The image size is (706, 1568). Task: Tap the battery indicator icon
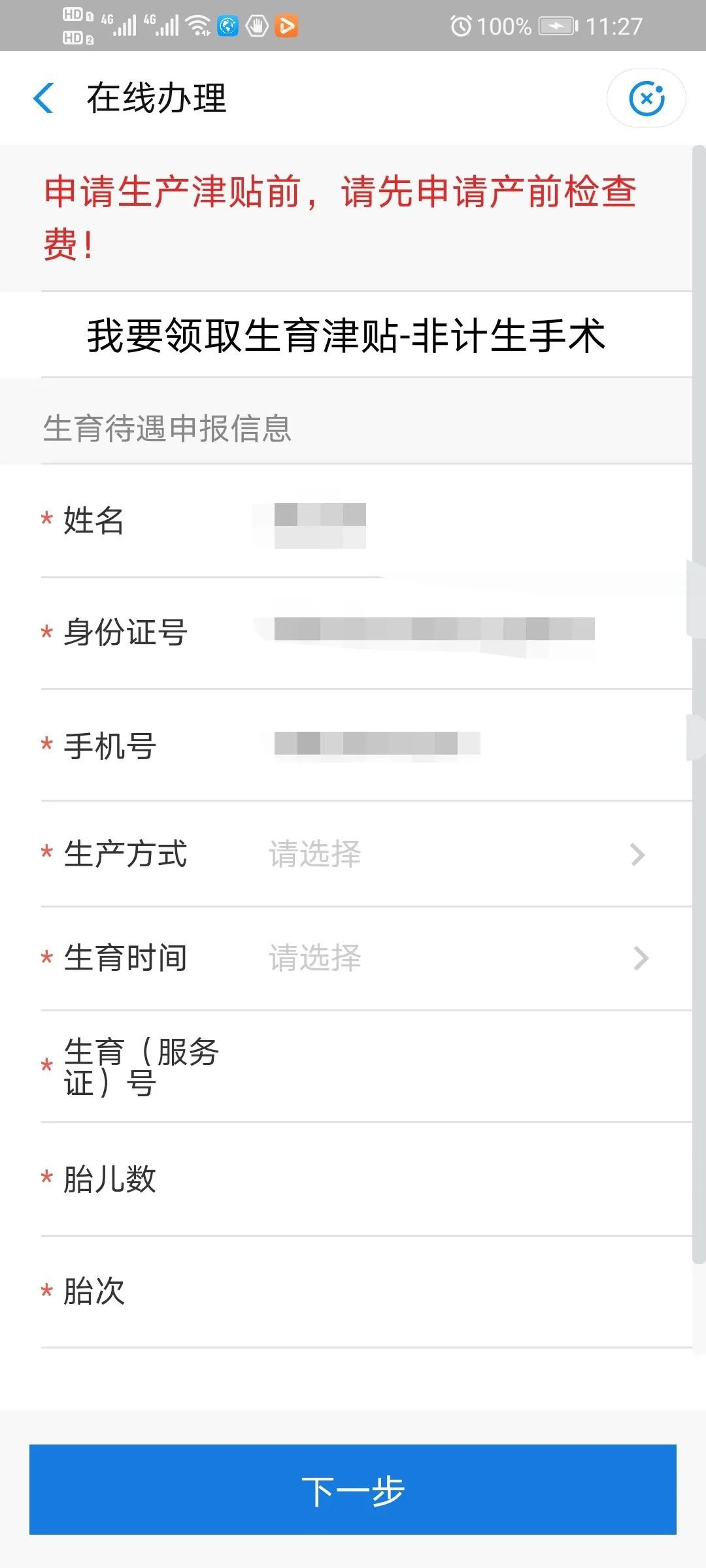(558, 26)
